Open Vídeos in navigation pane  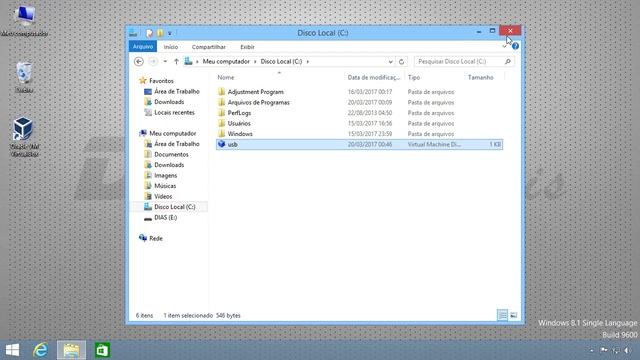click(x=163, y=196)
